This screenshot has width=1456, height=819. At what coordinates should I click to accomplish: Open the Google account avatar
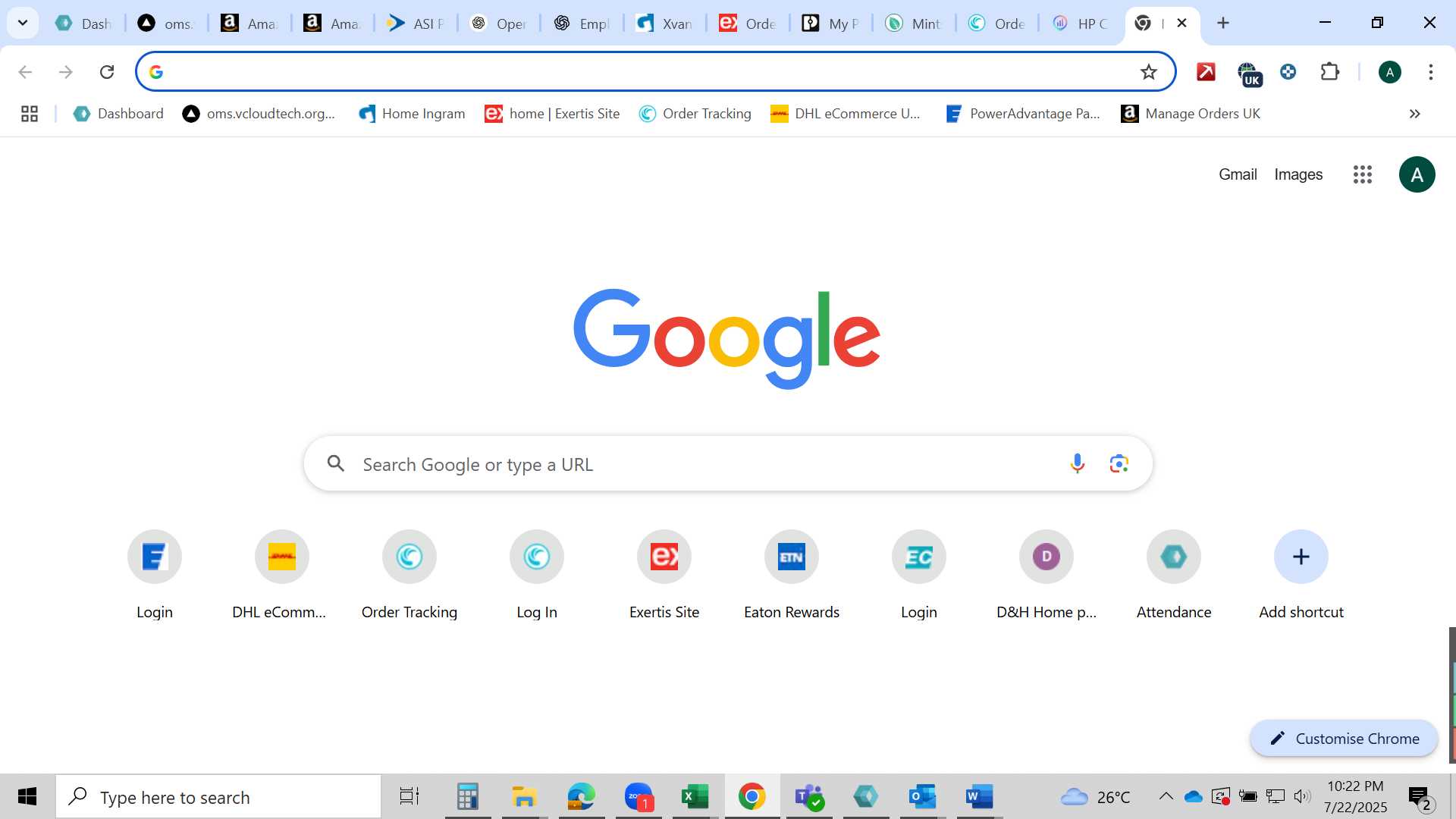click(1417, 174)
